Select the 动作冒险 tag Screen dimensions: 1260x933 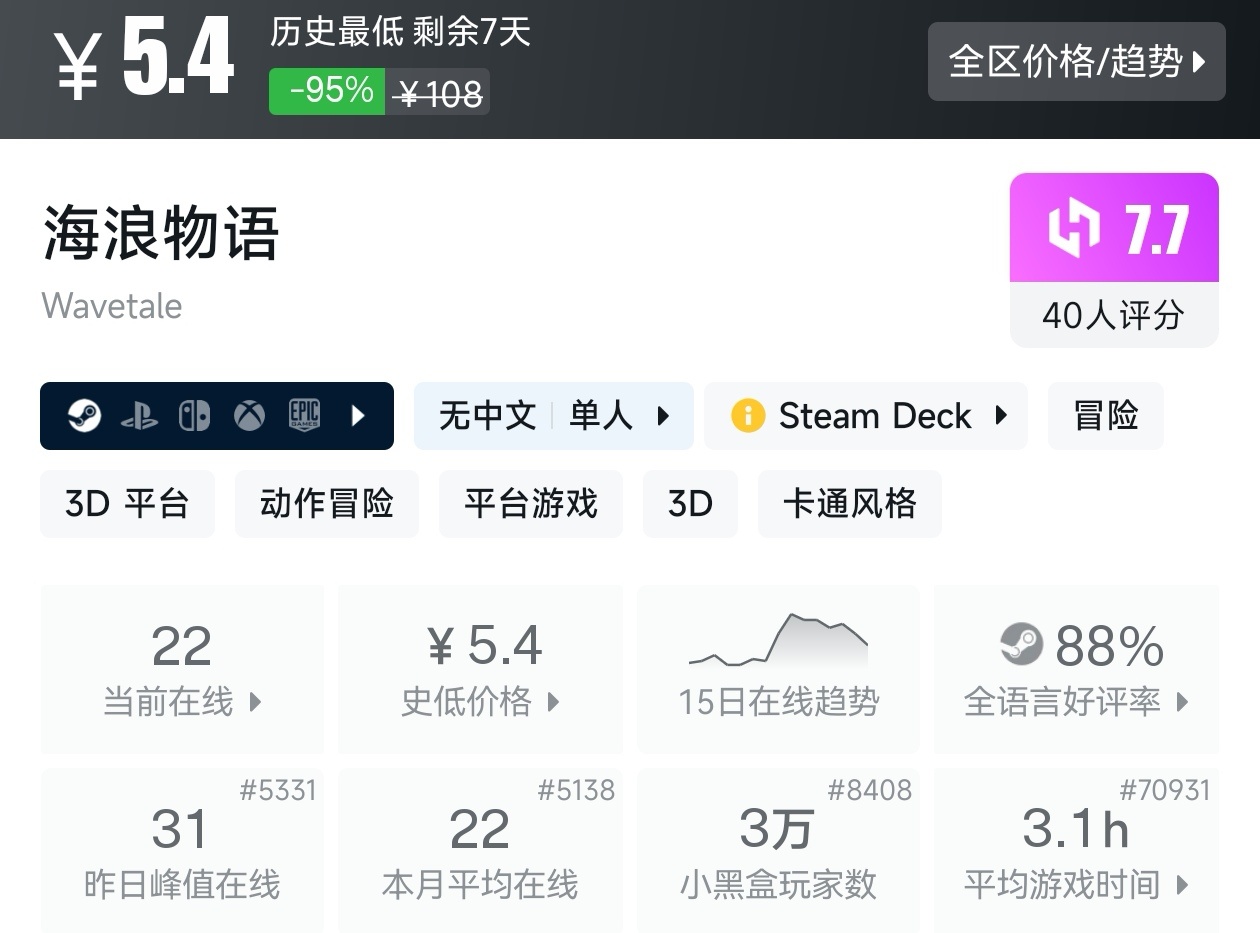(326, 504)
